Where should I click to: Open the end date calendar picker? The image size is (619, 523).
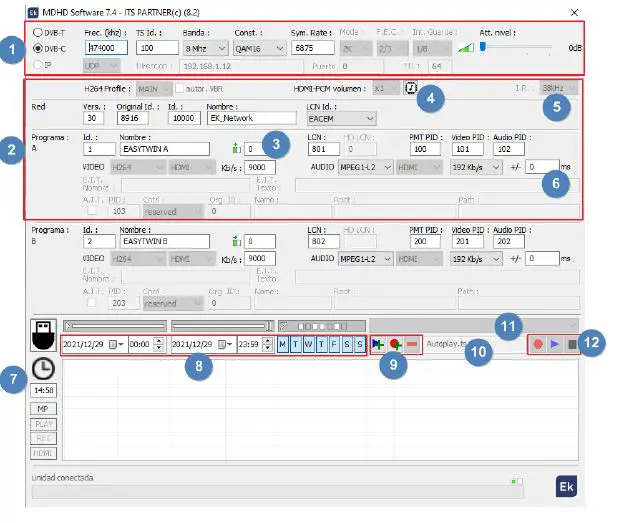(x=225, y=345)
